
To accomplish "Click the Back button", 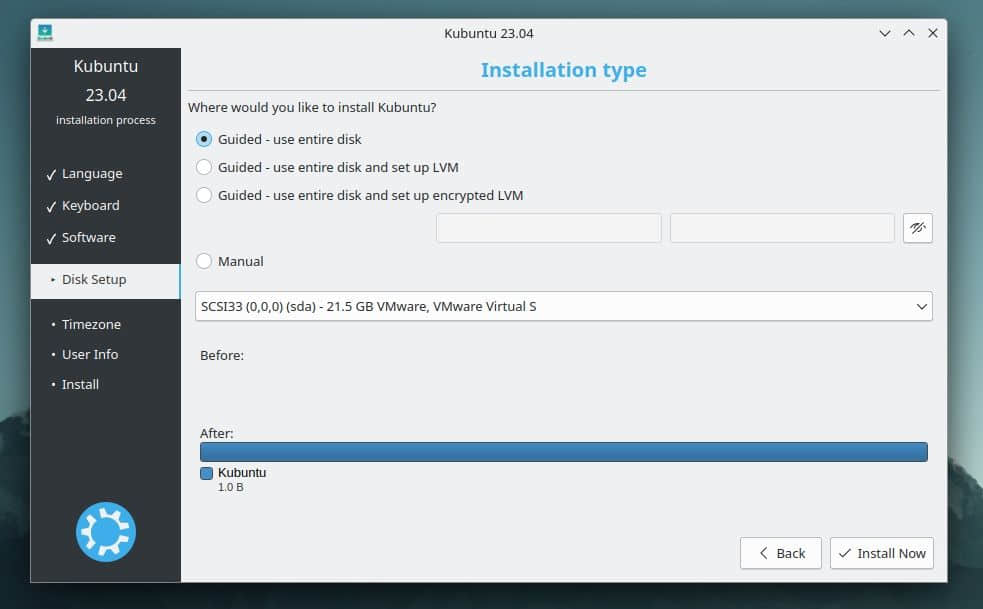I will 780,553.
